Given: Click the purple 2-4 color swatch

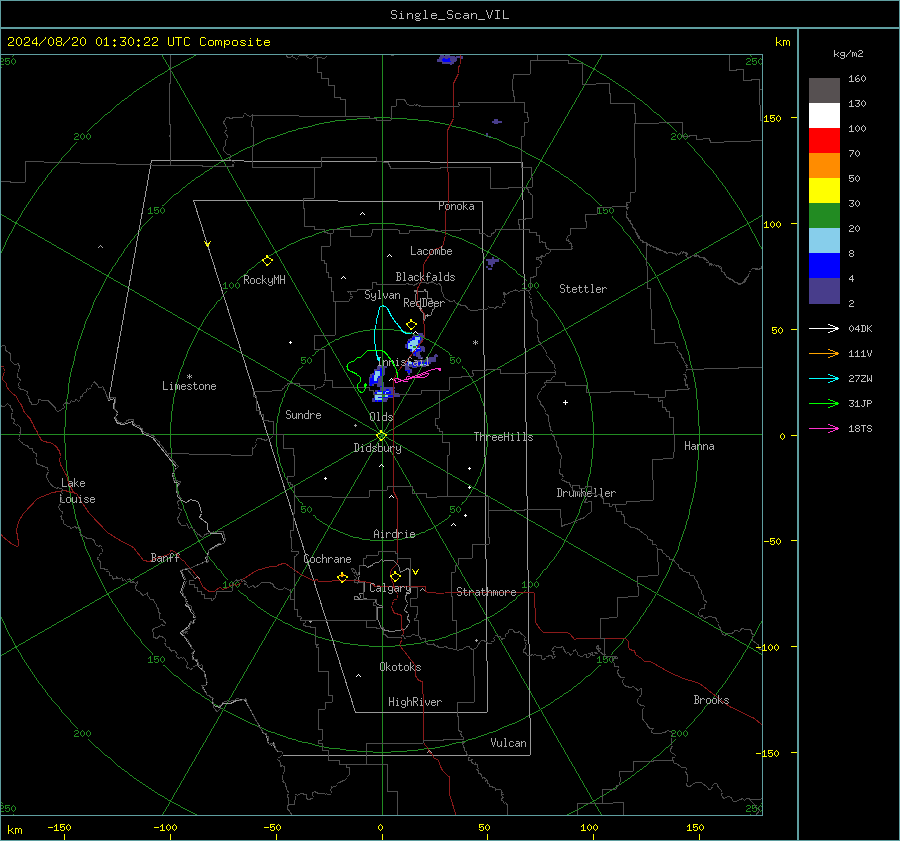Looking at the screenshot, I should 824,291.
